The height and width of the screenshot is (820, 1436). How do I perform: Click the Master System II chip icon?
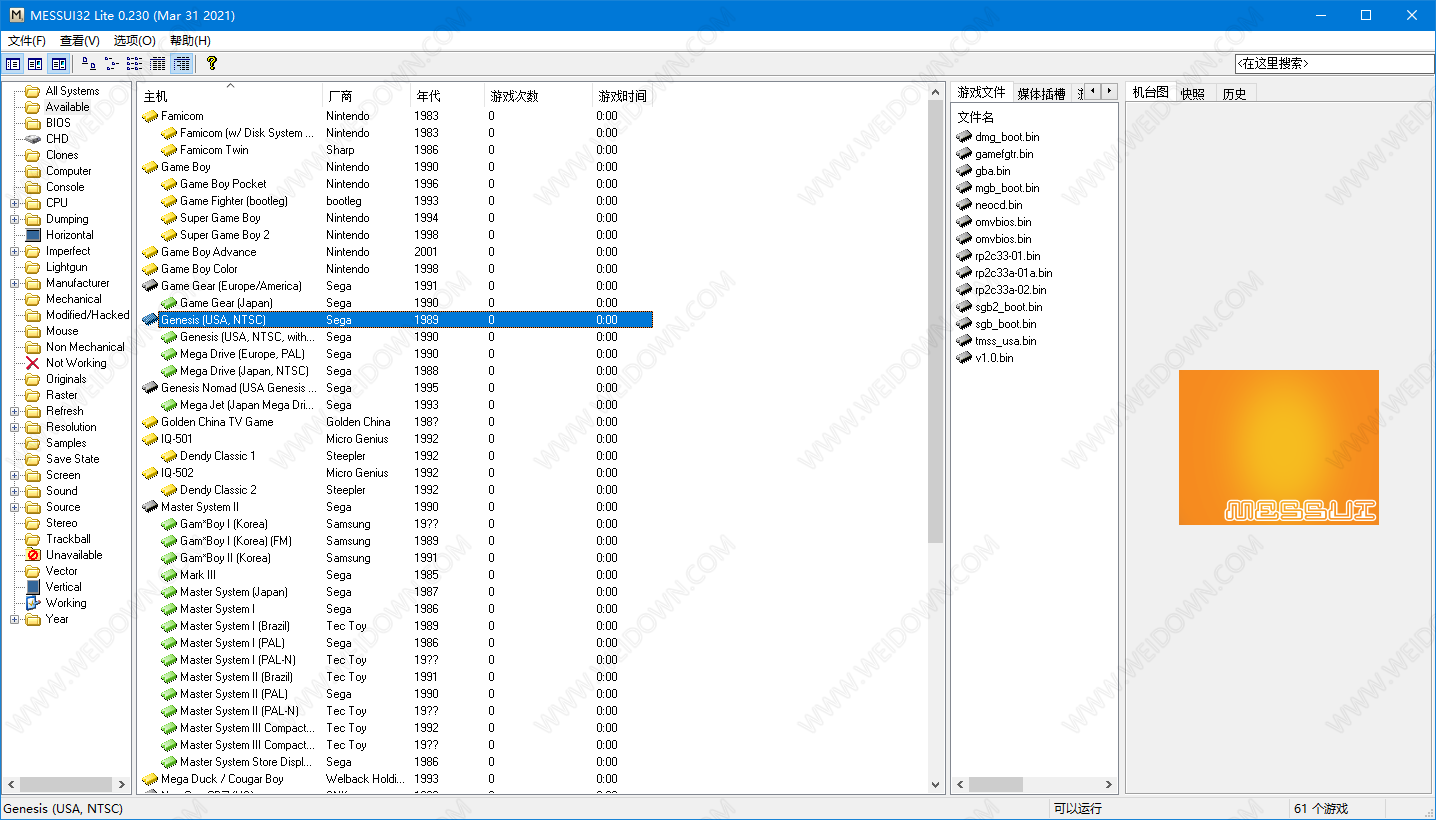point(150,507)
